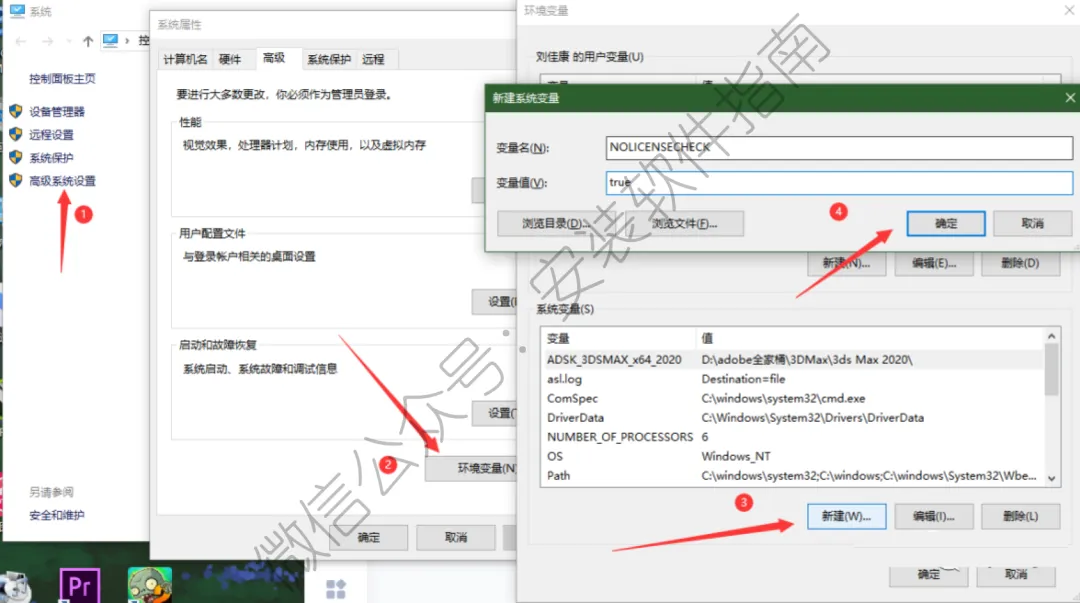Open Device Manager shield link in System window
1080x603 pixels.
(x=56, y=112)
